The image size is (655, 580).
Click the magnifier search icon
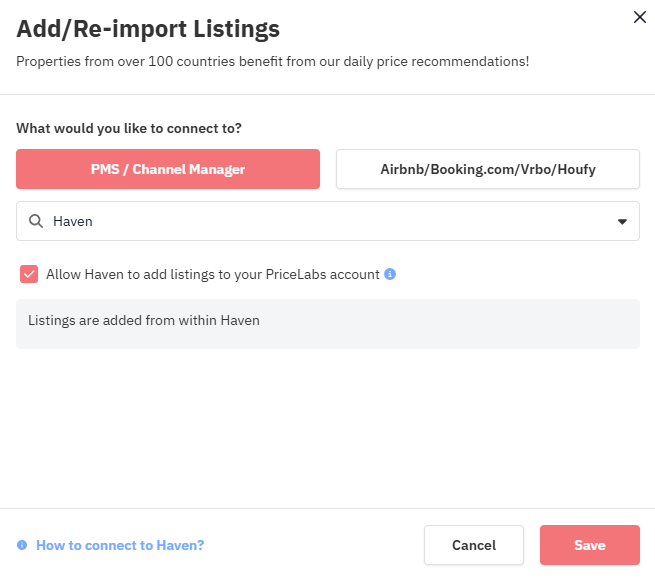(x=36, y=221)
